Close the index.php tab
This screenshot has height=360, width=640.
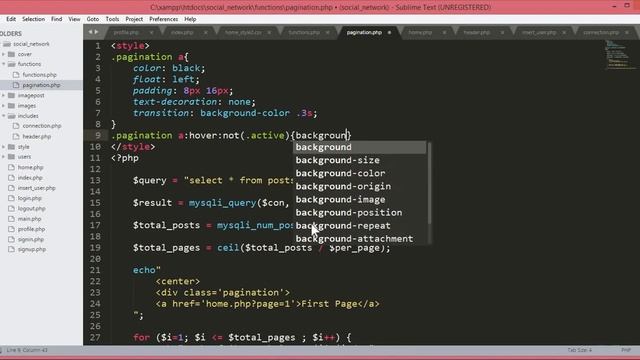click(x=206, y=33)
